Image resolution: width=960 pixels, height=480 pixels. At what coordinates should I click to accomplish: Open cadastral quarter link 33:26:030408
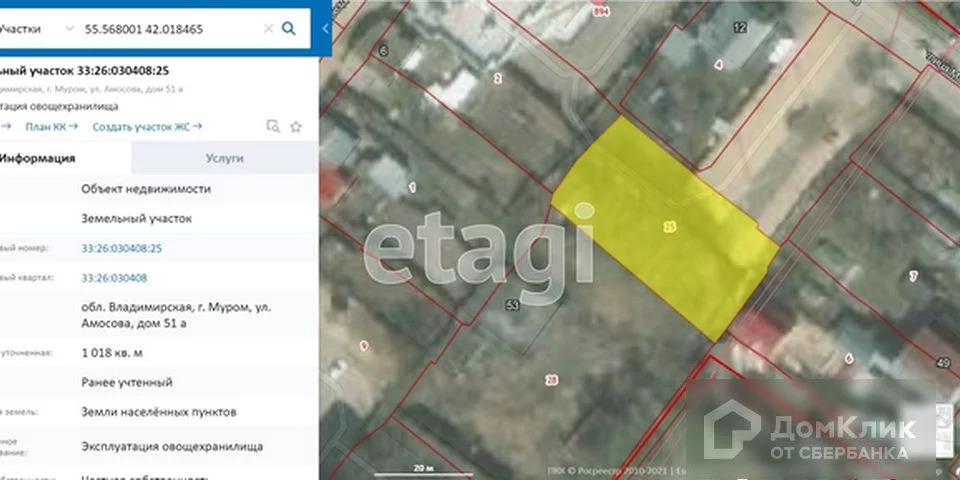(x=114, y=278)
